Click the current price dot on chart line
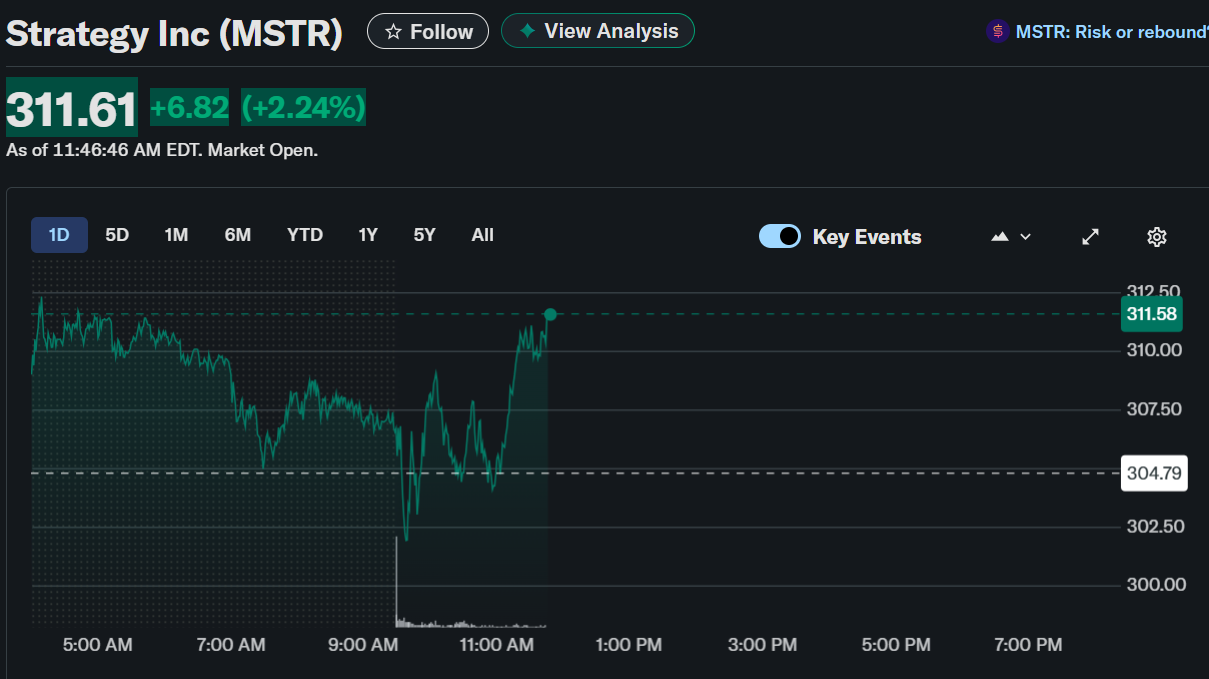Screen dimensions: 1209x679 (x=550, y=315)
